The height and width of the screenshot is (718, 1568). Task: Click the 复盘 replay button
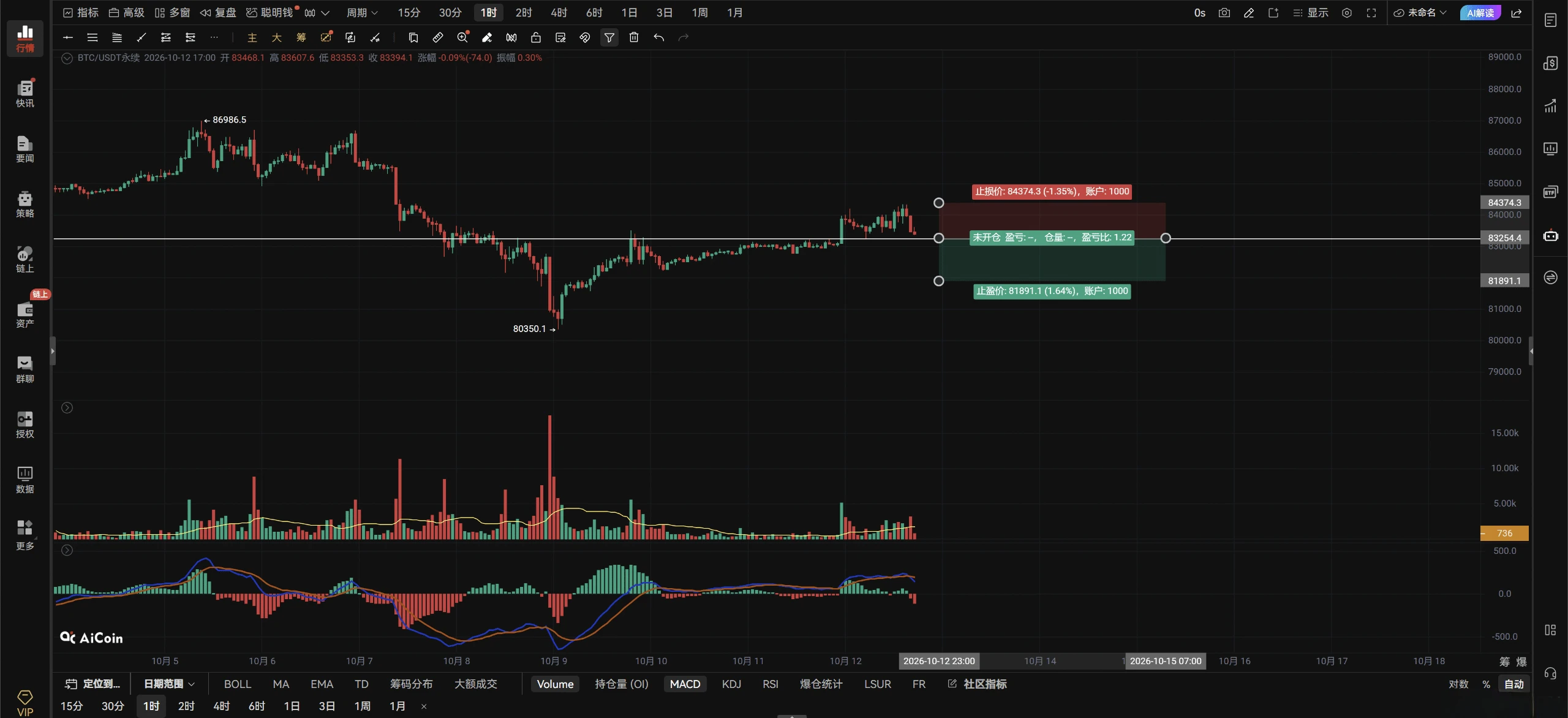pyautogui.click(x=218, y=13)
